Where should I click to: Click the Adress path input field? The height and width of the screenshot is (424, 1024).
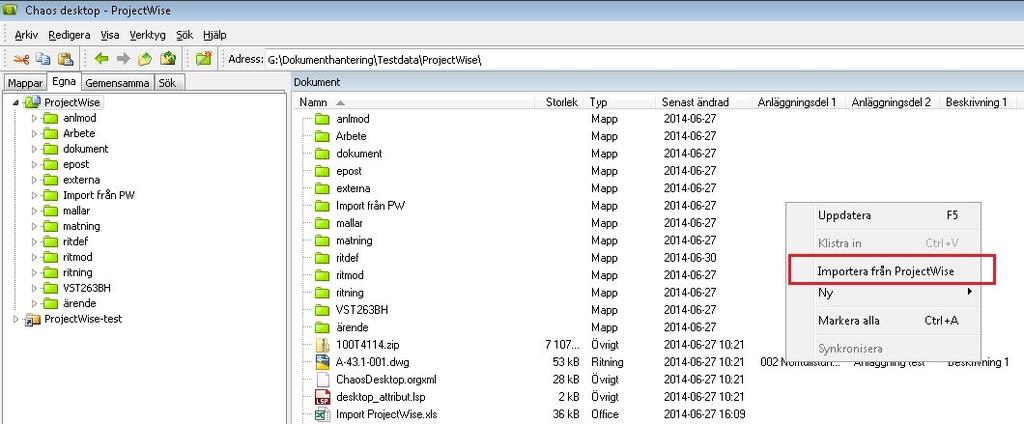click(x=643, y=59)
